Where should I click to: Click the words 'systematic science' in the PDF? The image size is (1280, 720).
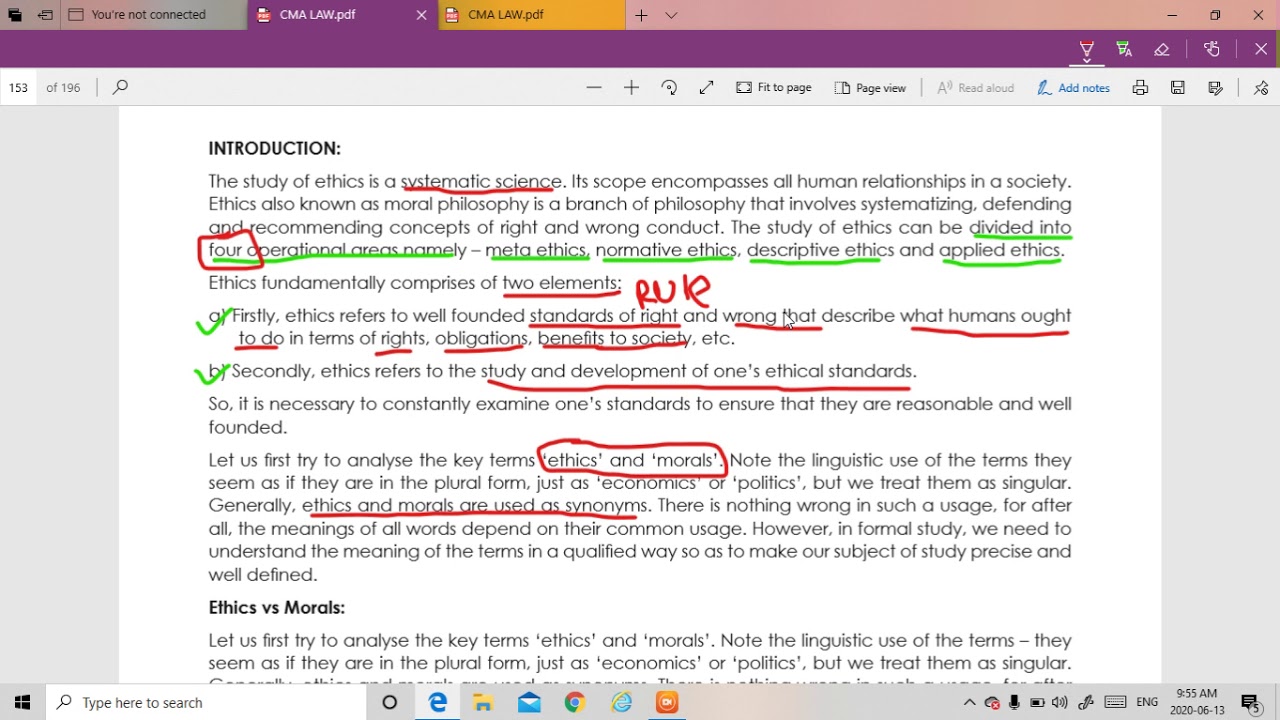(480, 181)
